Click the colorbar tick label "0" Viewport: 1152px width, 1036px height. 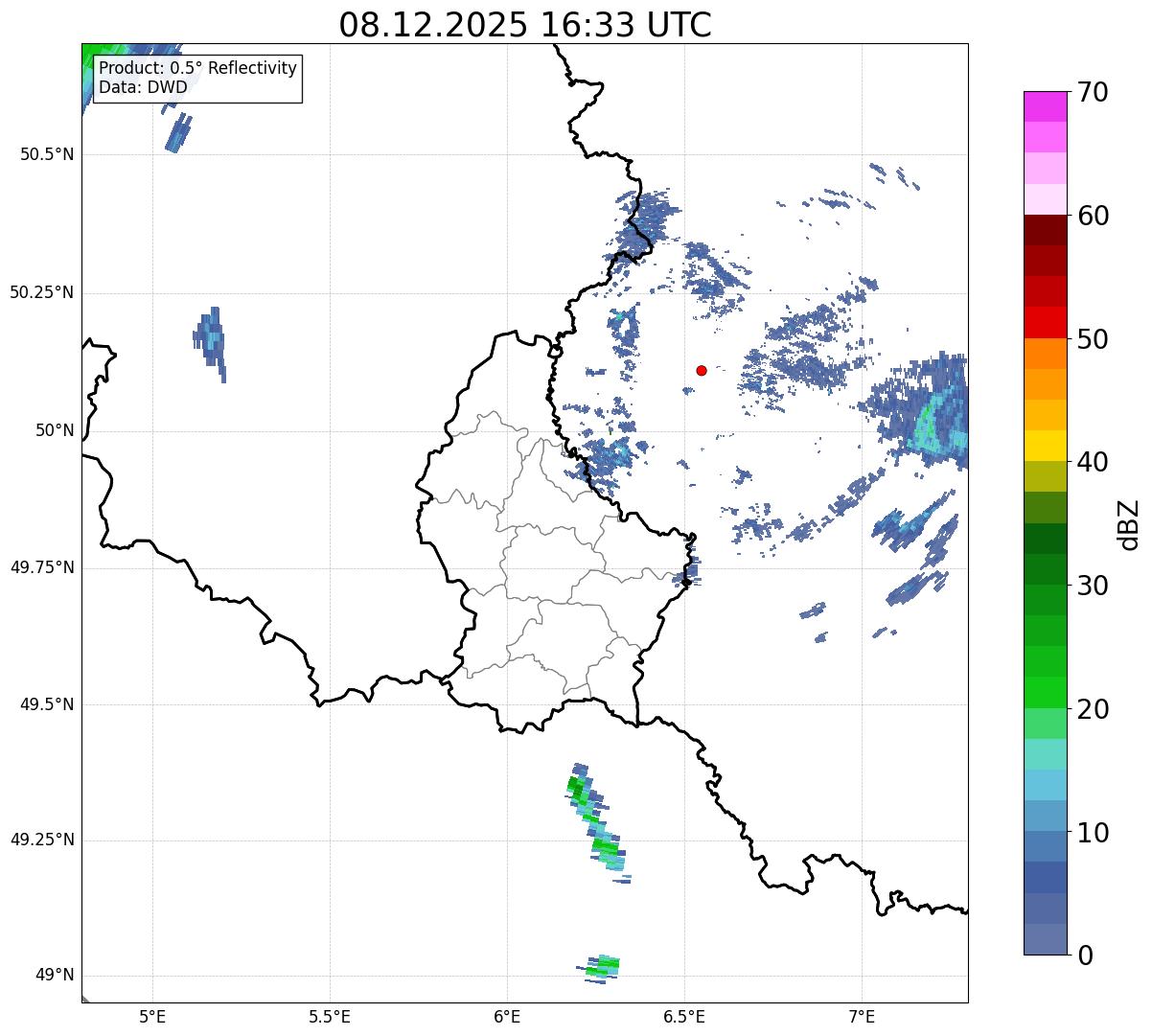click(x=1085, y=955)
